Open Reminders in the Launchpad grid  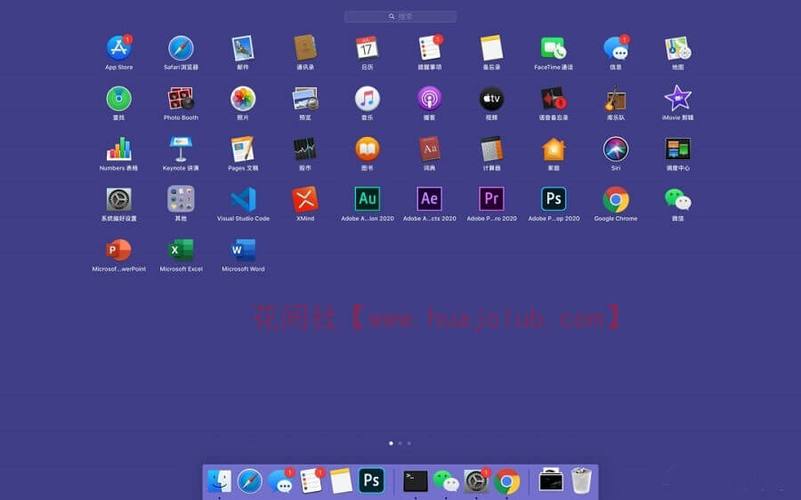(x=430, y=48)
